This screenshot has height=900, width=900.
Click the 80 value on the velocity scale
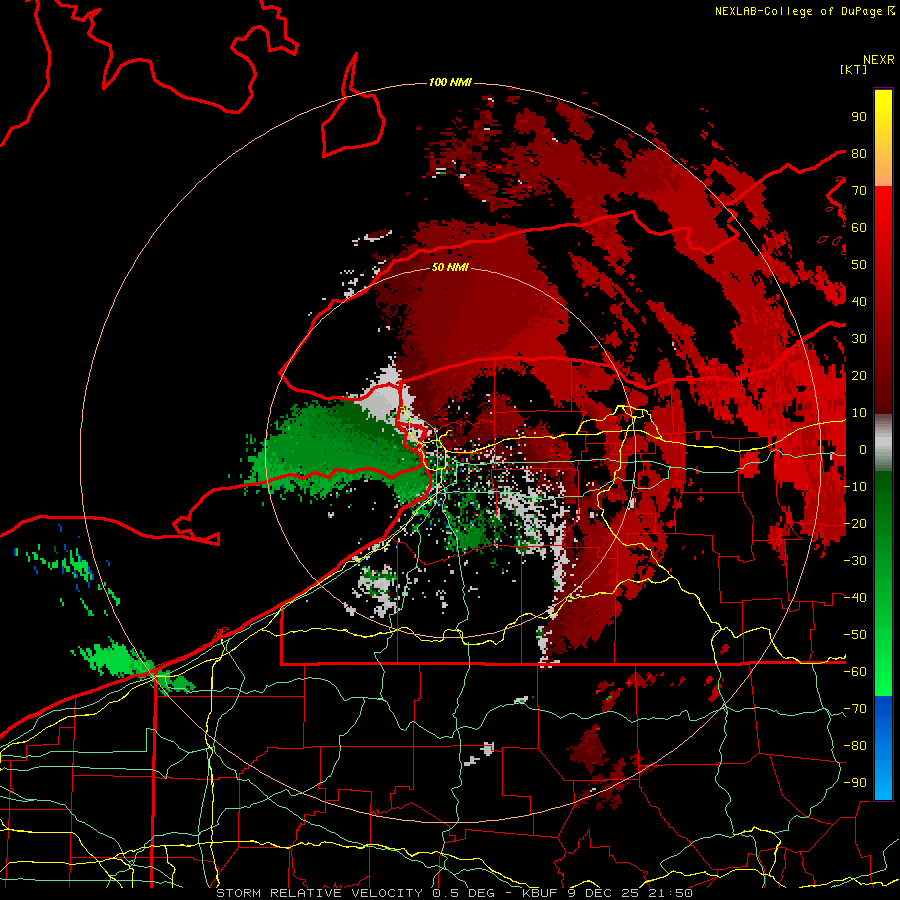click(859, 153)
